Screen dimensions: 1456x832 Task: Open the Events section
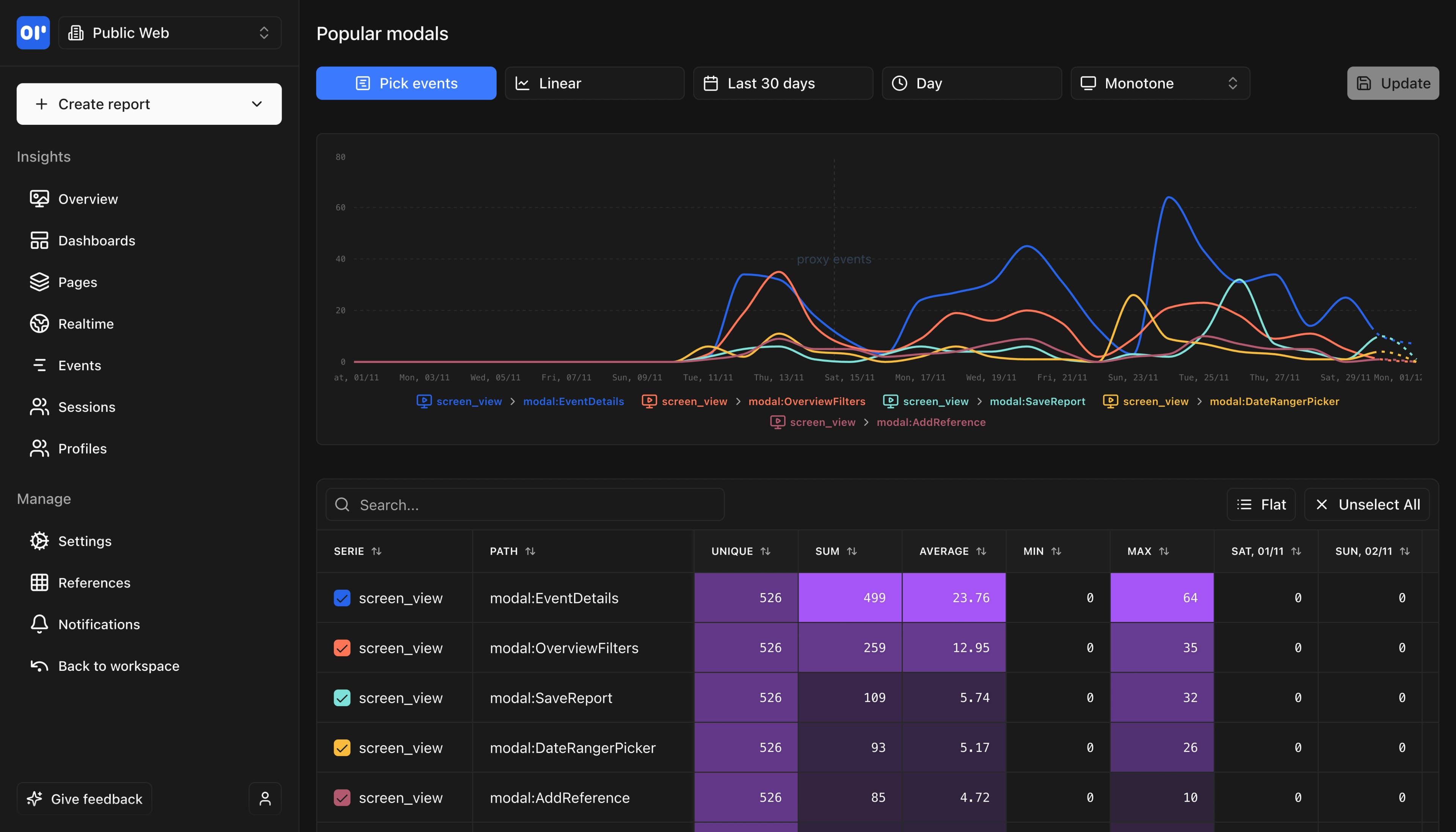pyautogui.click(x=79, y=365)
